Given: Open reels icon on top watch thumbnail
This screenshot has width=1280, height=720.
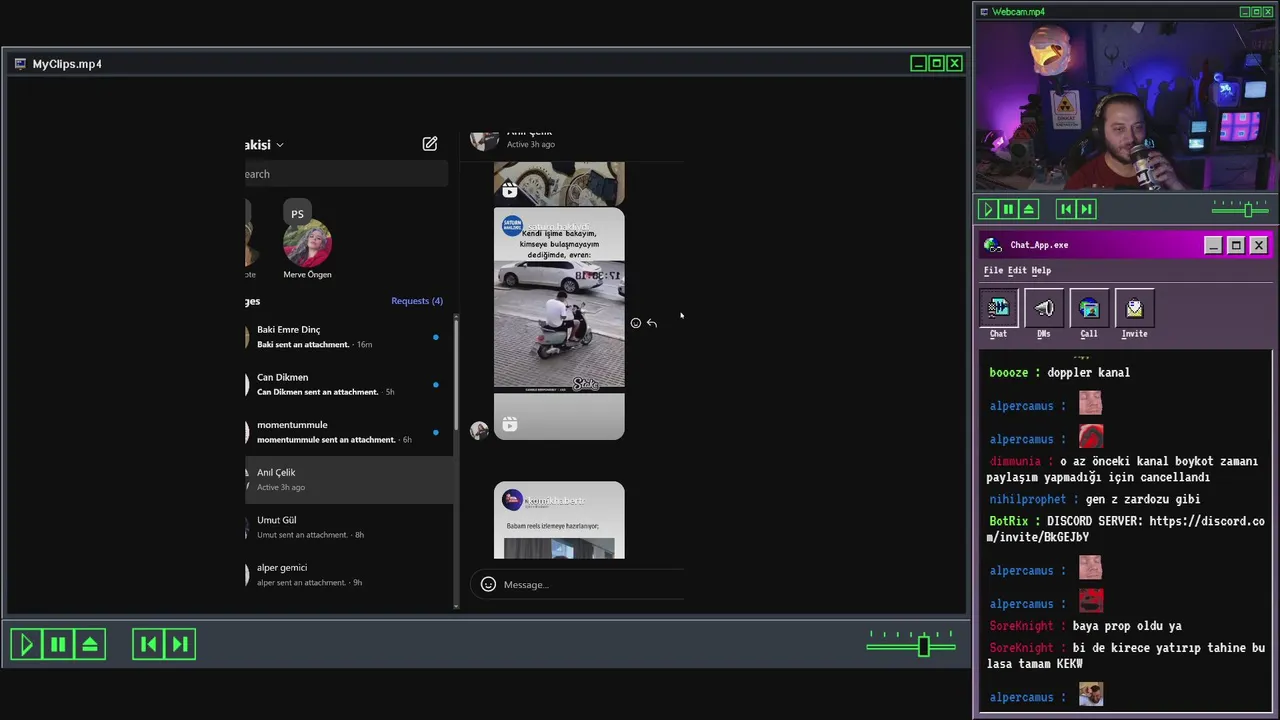Looking at the screenshot, I should [x=510, y=190].
